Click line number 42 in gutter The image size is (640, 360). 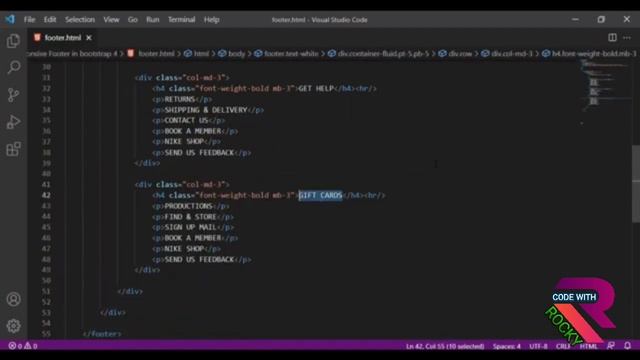pos(46,195)
